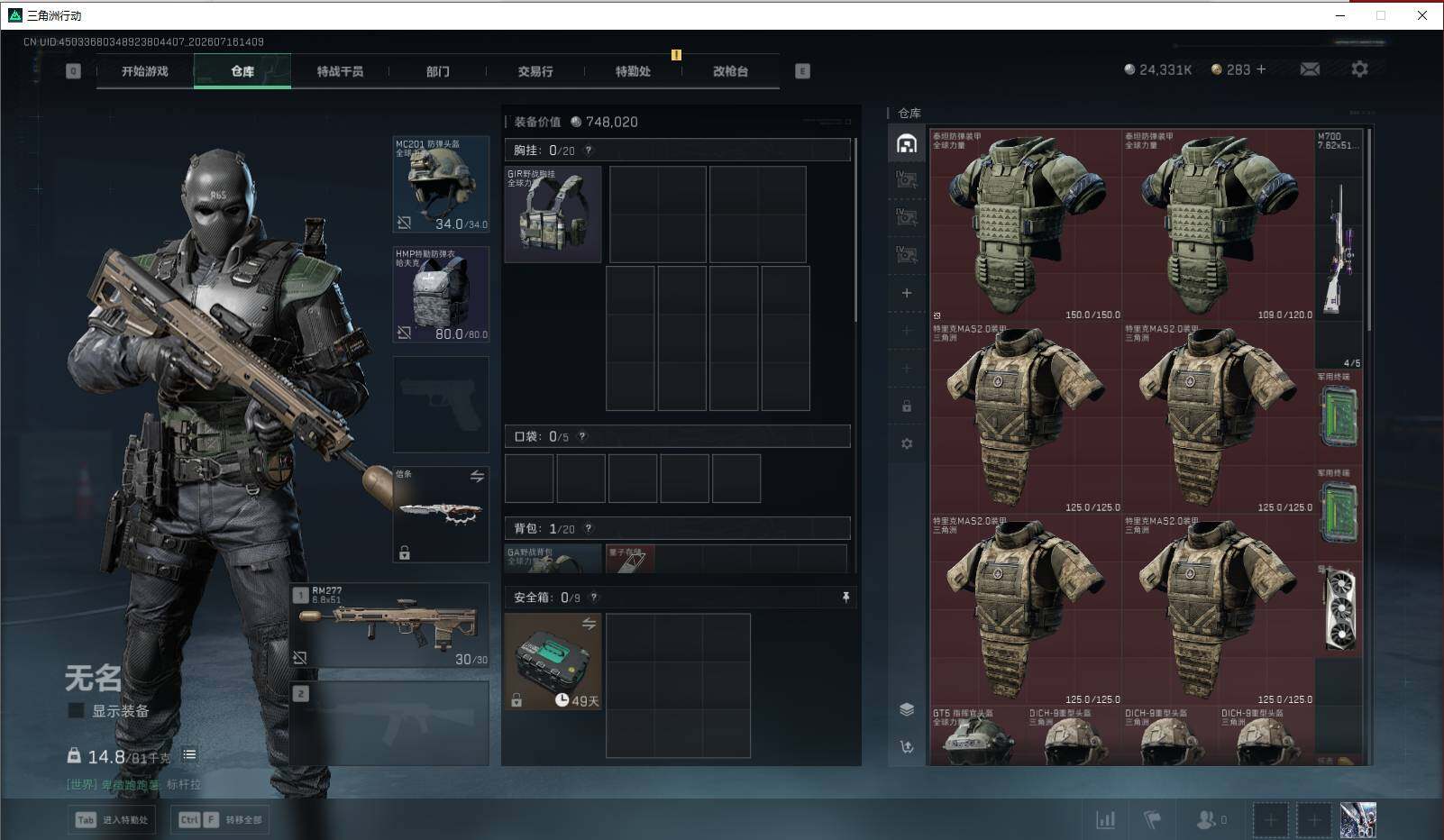The width and height of the screenshot is (1444, 840).
Task: Click the help icon next to 安全箱
Action: click(x=593, y=598)
